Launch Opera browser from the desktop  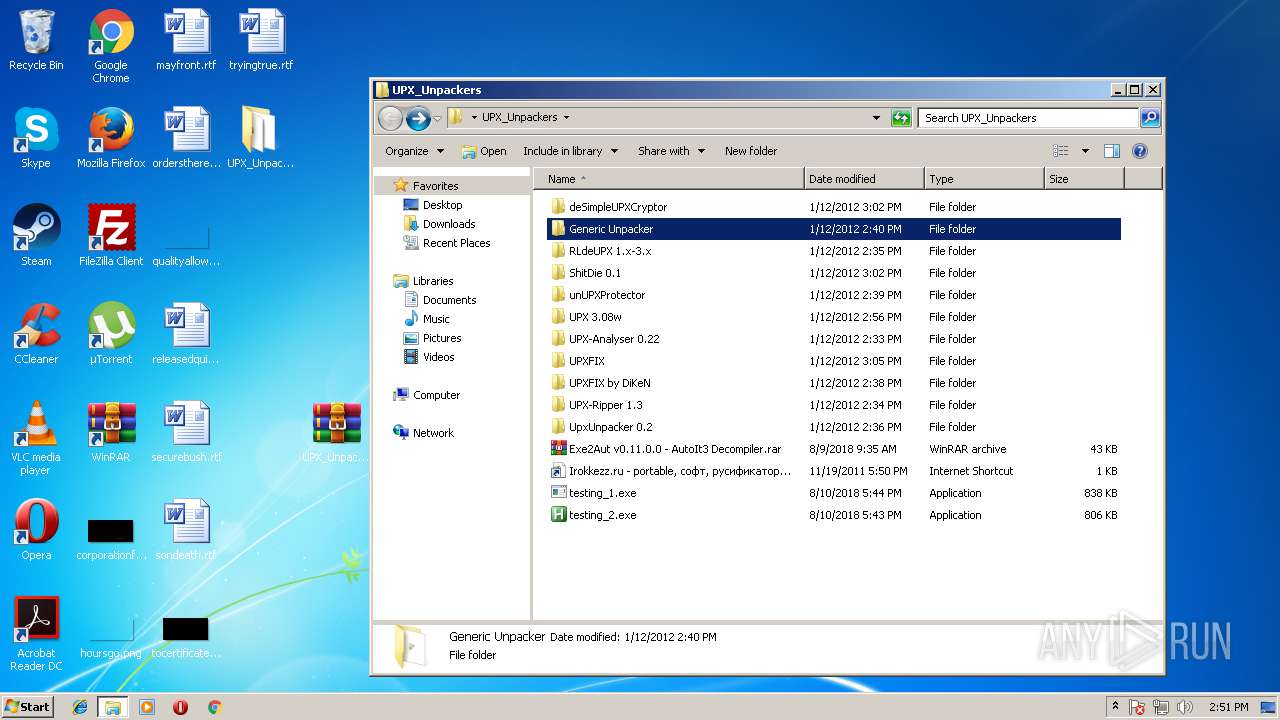coord(36,530)
